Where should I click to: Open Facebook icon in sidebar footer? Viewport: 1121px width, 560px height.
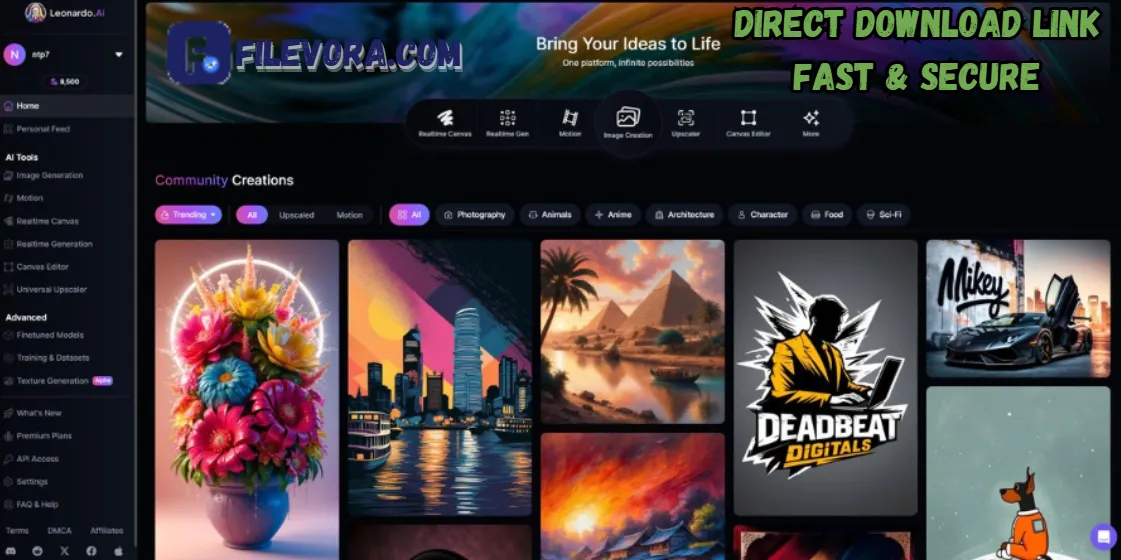click(92, 551)
